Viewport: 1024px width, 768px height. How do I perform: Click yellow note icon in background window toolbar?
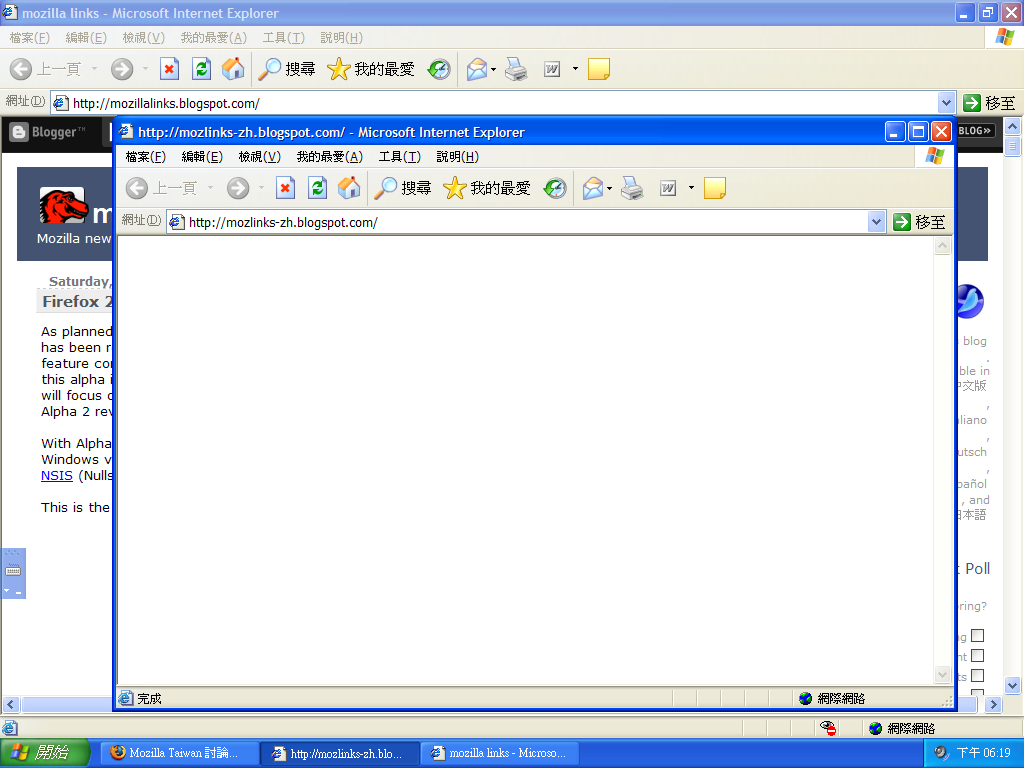coord(599,69)
